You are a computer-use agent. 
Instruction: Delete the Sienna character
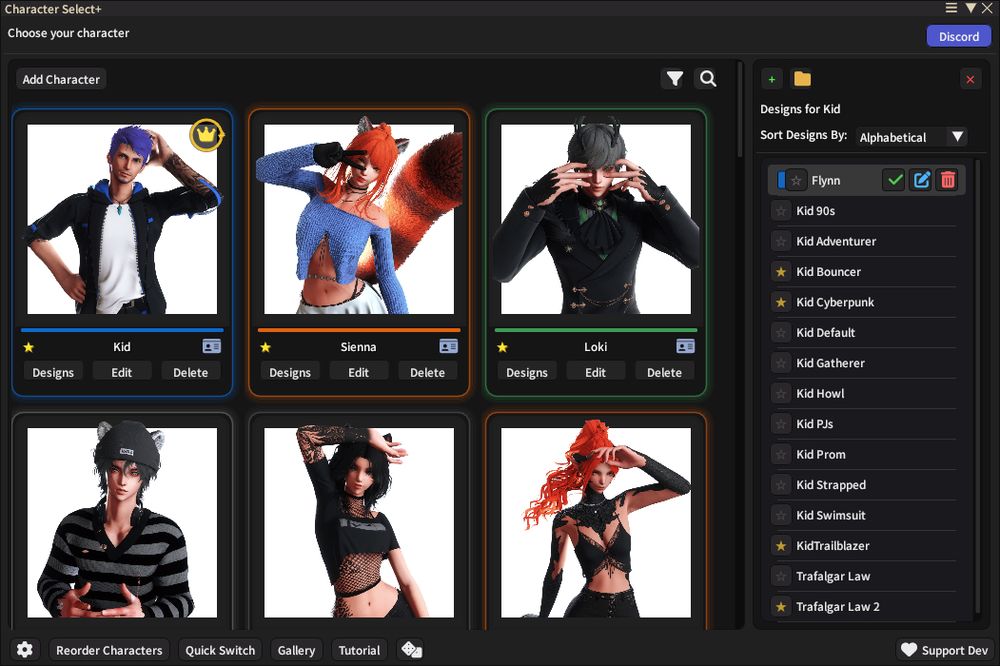(x=427, y=372)
